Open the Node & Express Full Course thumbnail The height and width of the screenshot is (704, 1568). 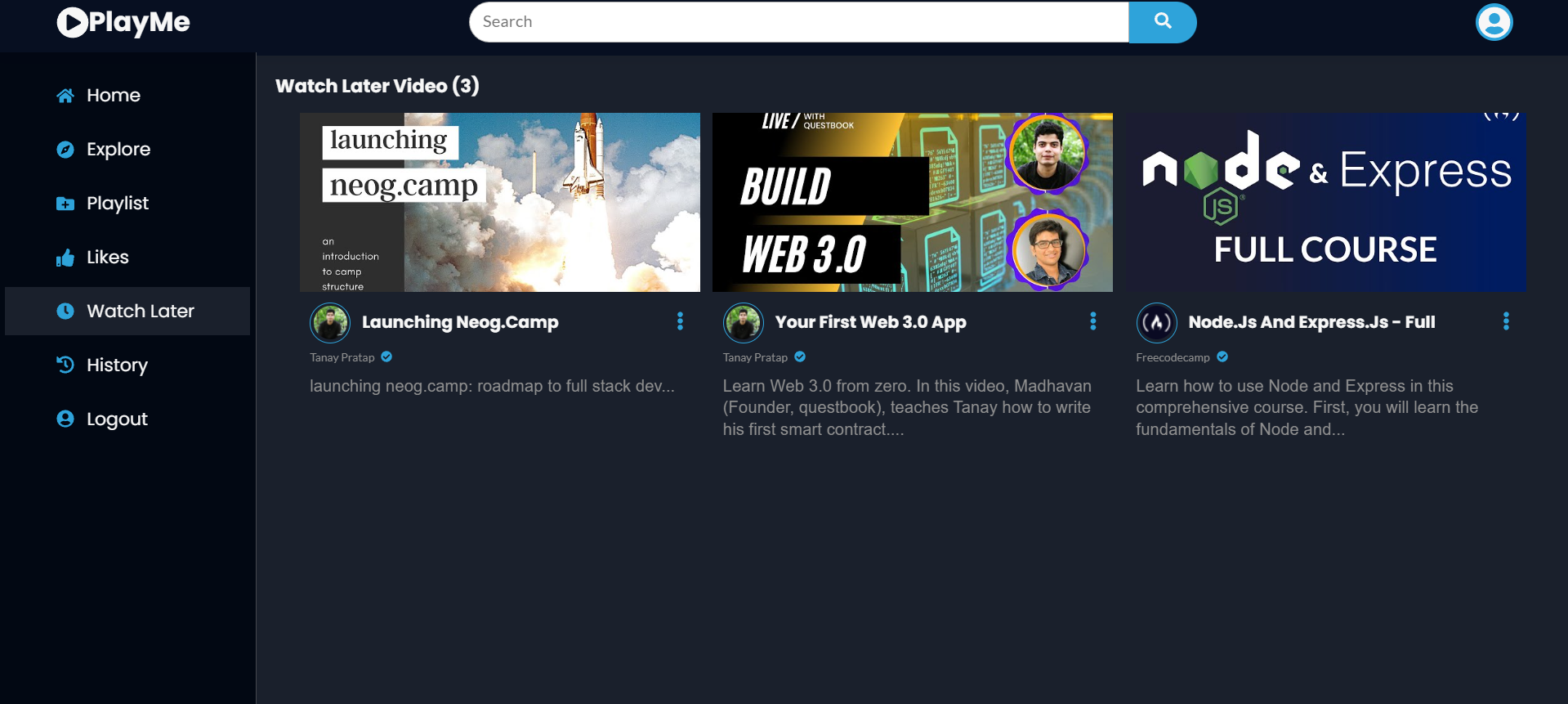pyautogui.click(x=1326, y=202)
